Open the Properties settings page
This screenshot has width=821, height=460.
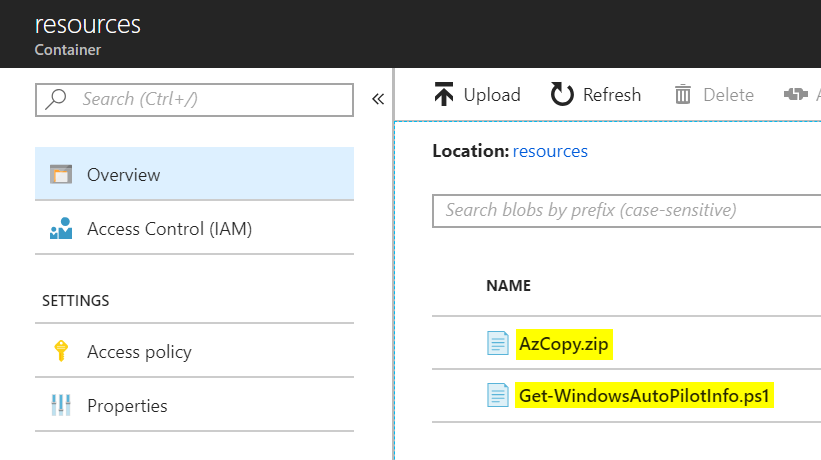tap(127, 406)
